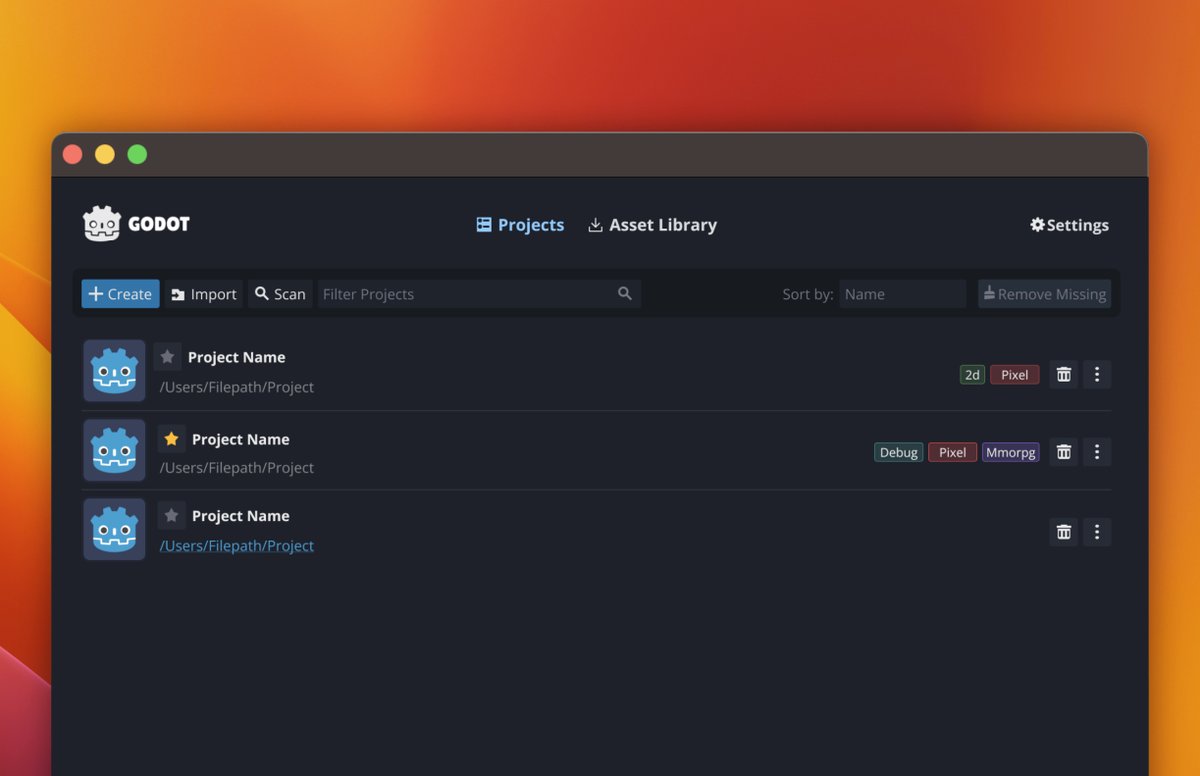The width and height of the screenshot is (1200, 776).
Task: Click the Godot mascot logo
Action: 104,222
